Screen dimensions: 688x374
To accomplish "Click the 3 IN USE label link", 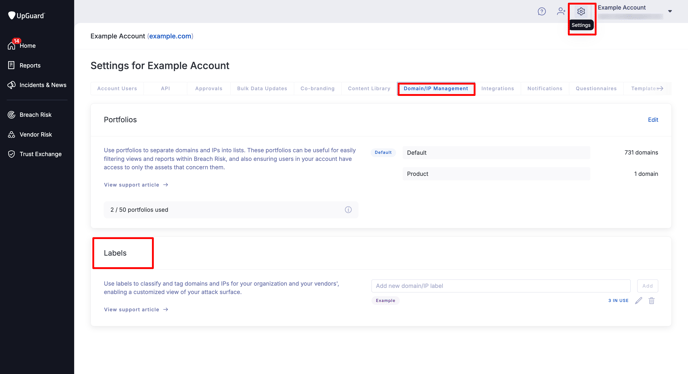I will point(618,301).
